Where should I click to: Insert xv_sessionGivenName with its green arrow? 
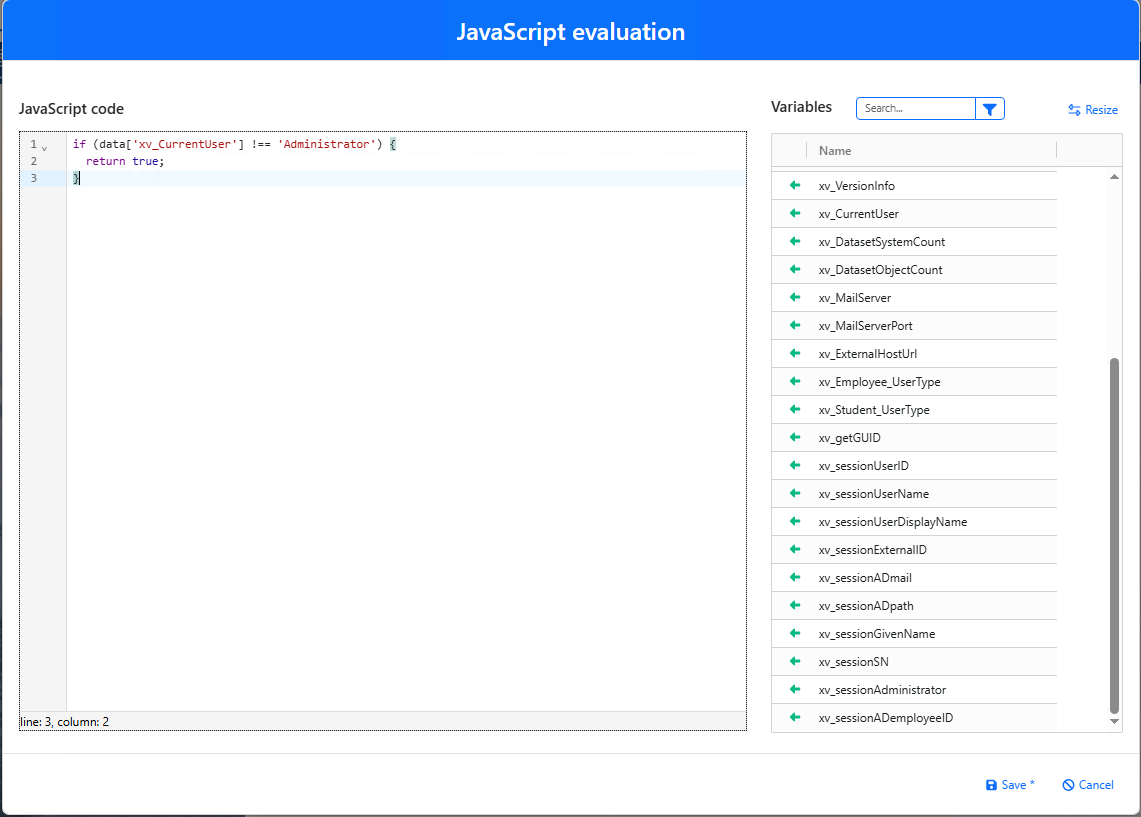click(795, 634)
